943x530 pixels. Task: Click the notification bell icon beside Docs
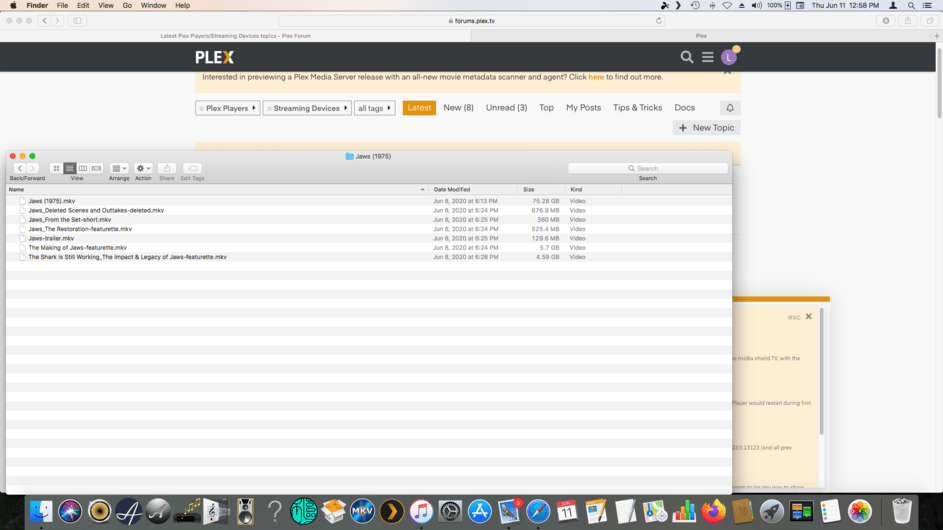[x=730, y=108]
